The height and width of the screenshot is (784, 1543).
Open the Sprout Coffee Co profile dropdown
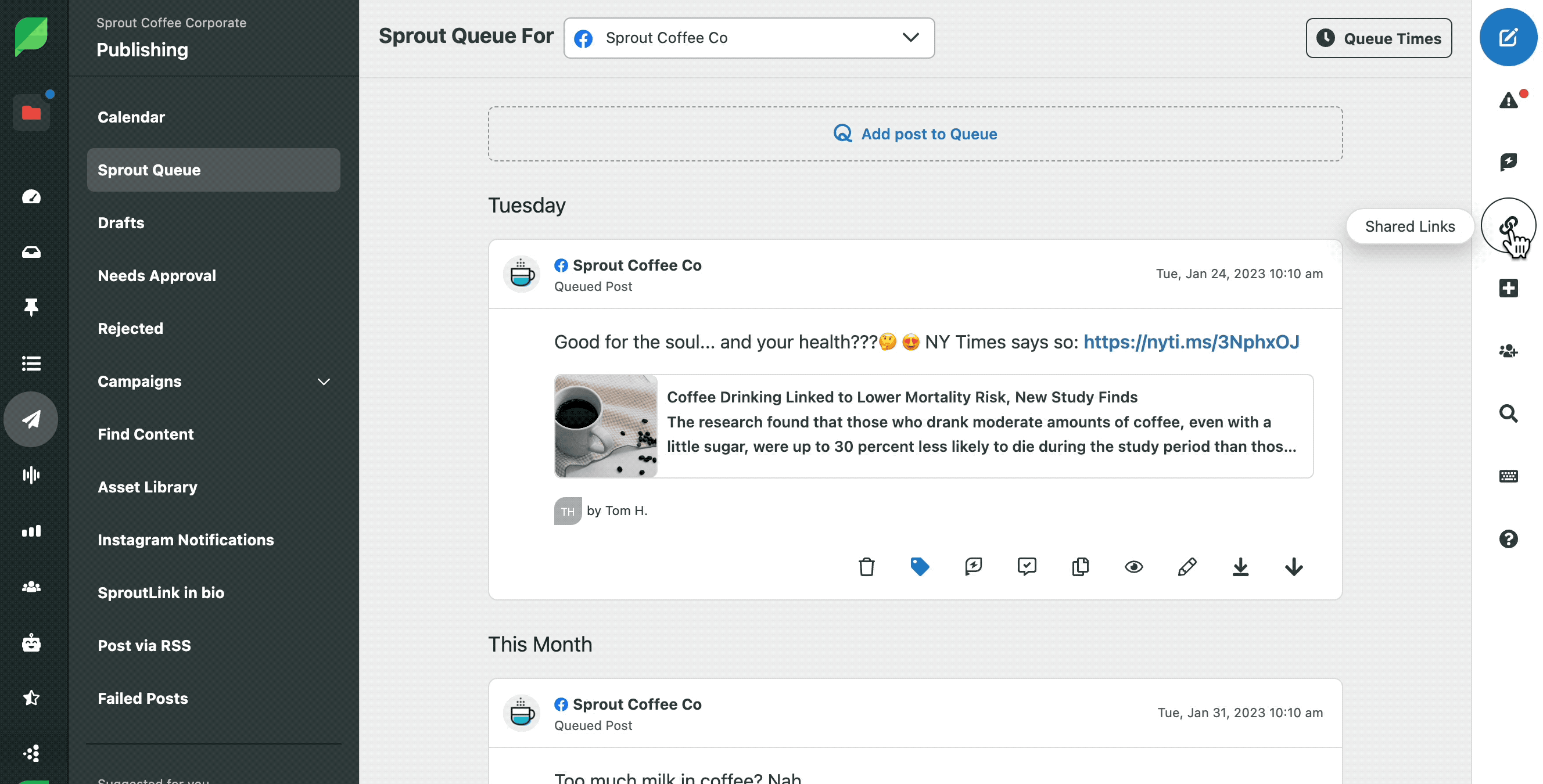point(749,38)
